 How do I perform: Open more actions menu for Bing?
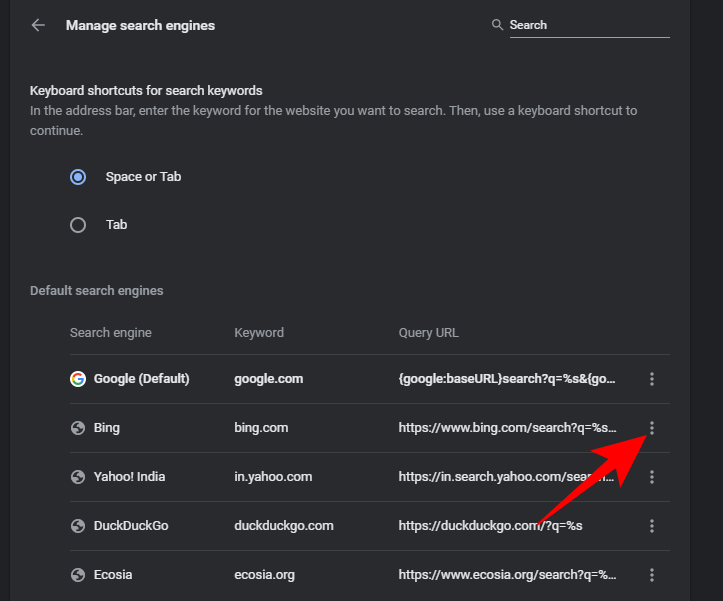click(x=652, y=428)
